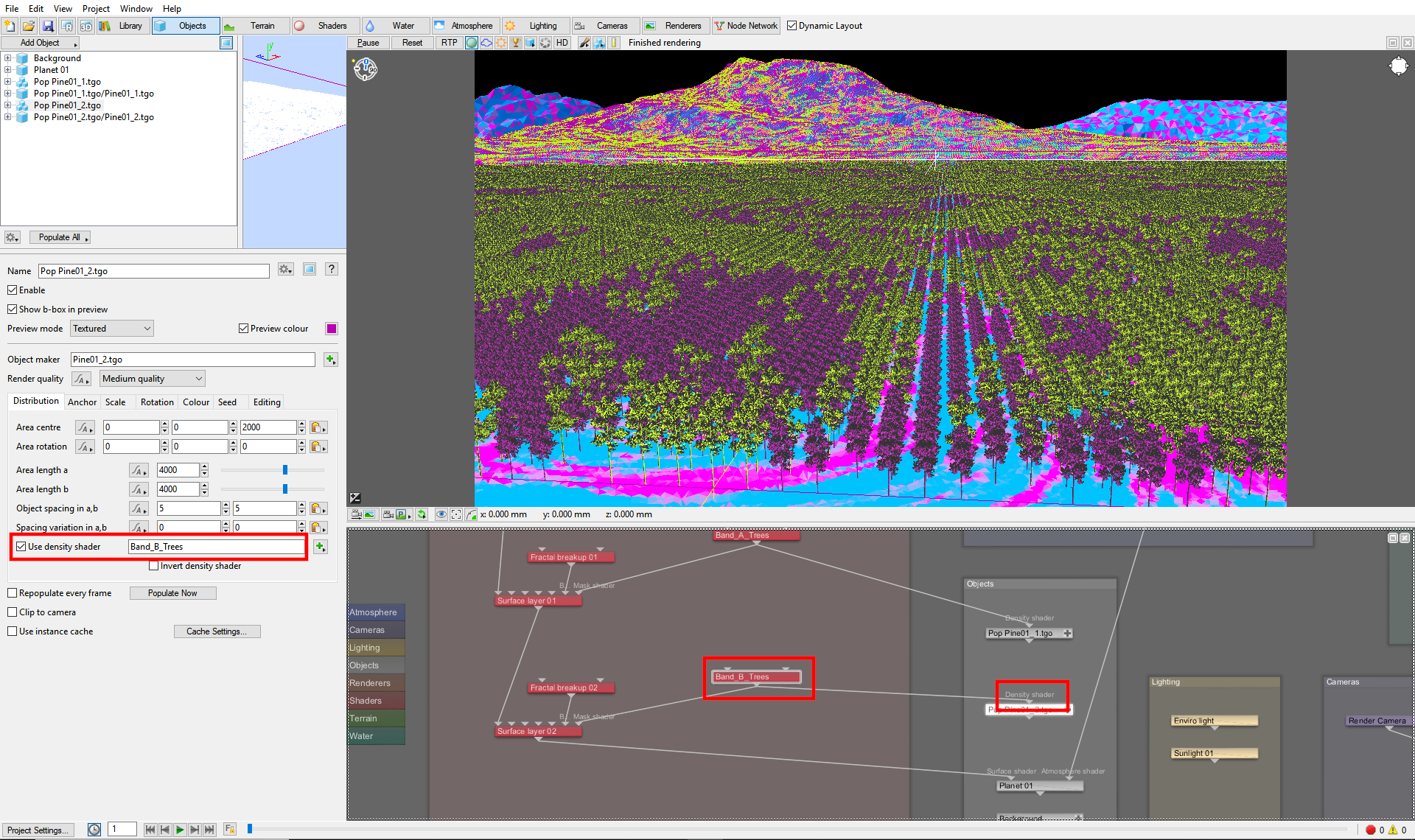This screenshot has height=840, width=1415.
Task: Toggle the Dynamic Layout checkbox
Action: 792,26
